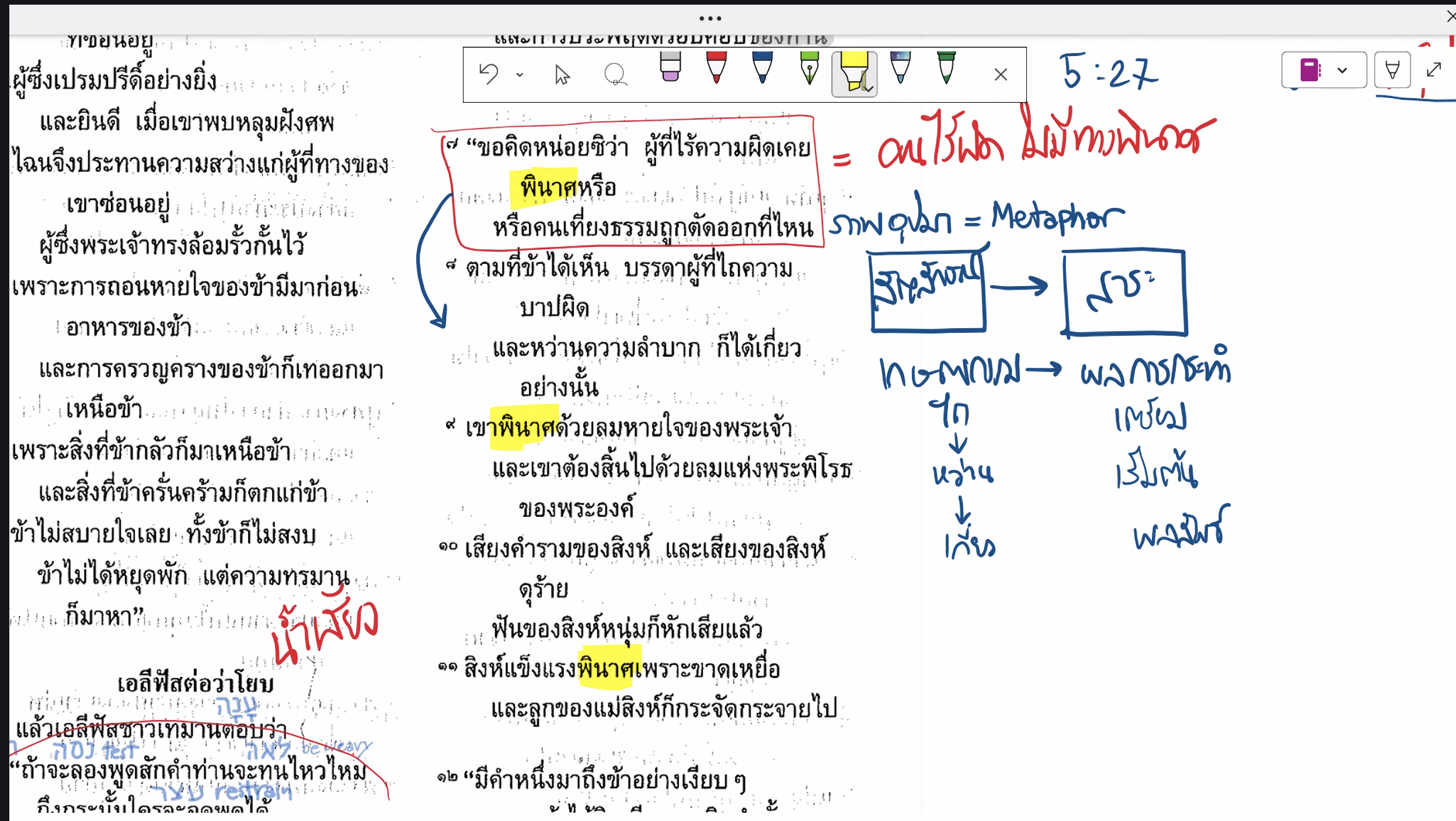The image size is (1456, 821).
Task: Open the purple notebook dropdown
Action: point(1323,70)
